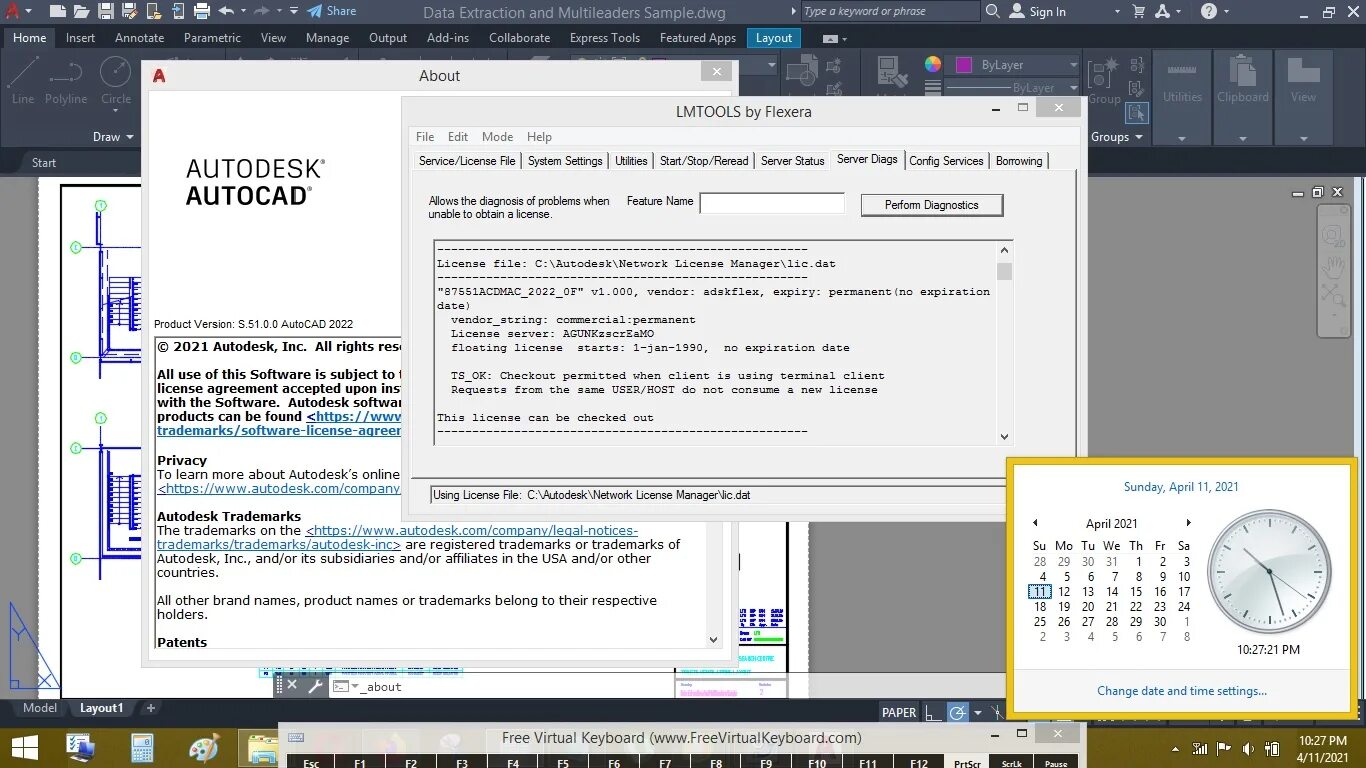Switch to the Model tab
1366x768 pixels.
40,708
